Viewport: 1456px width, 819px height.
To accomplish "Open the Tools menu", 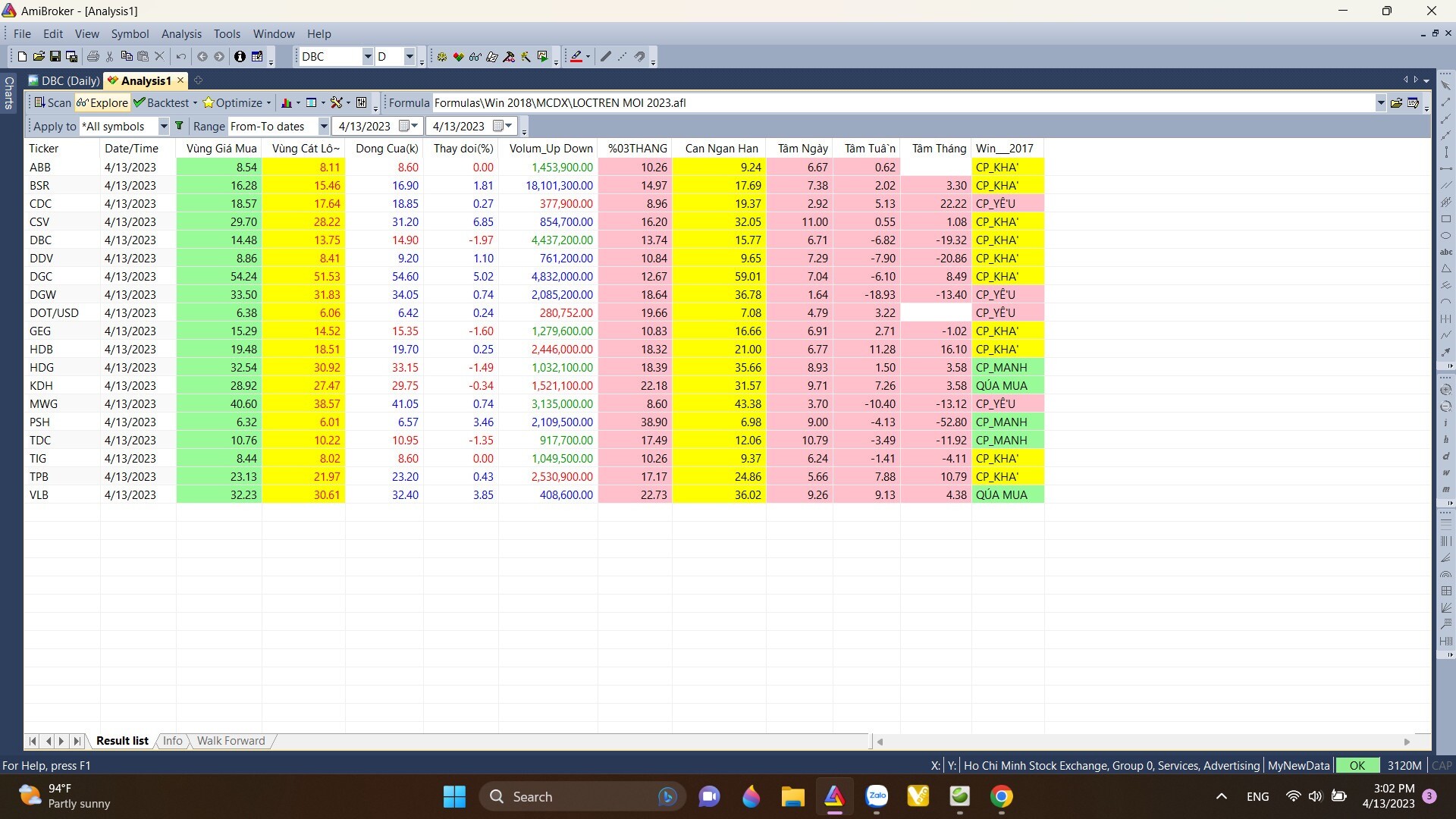I will [227, 34].
